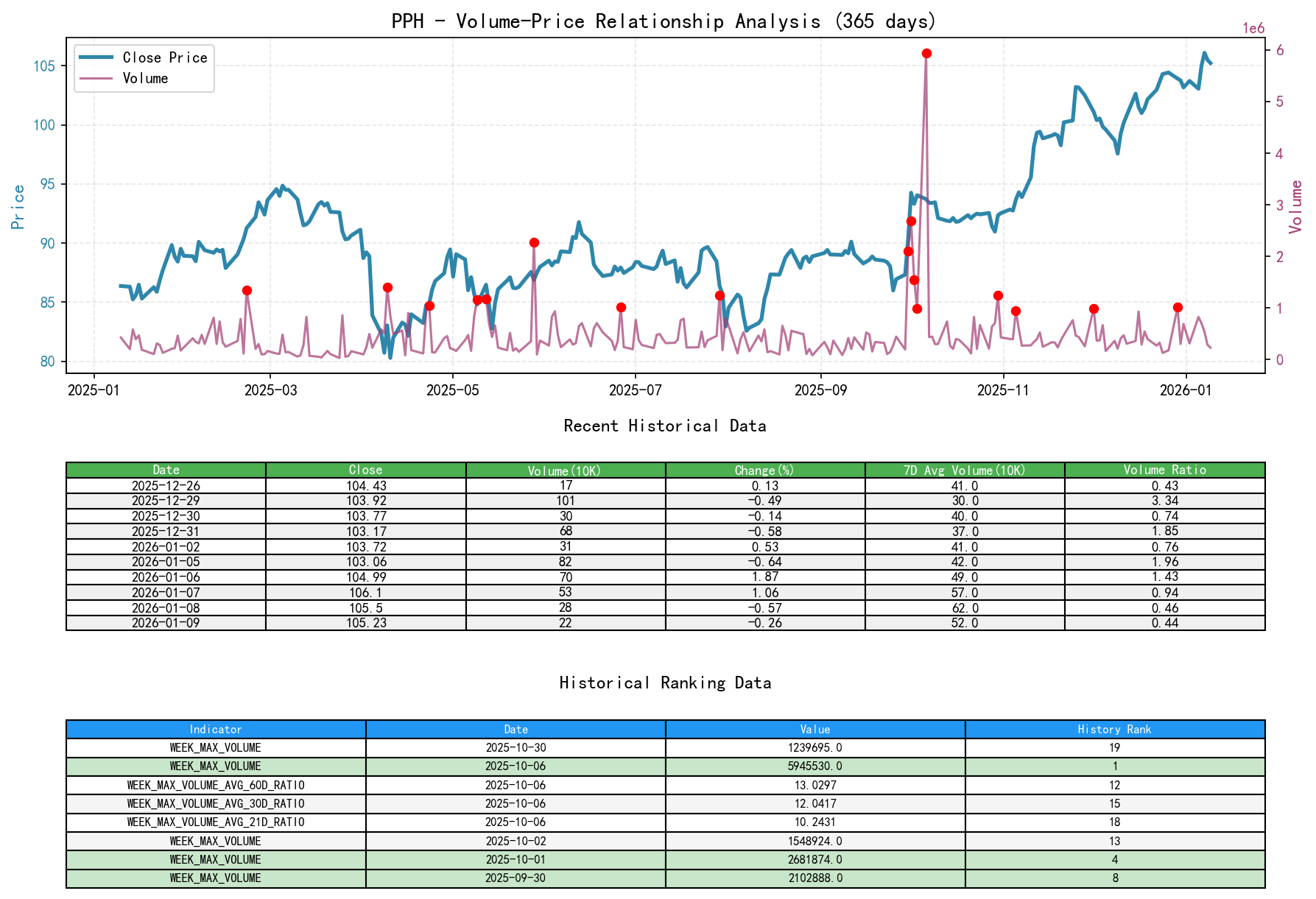Select the red marker near 2025-06 volume spike
Screen dimensions: 1316x899
(533, 241)
